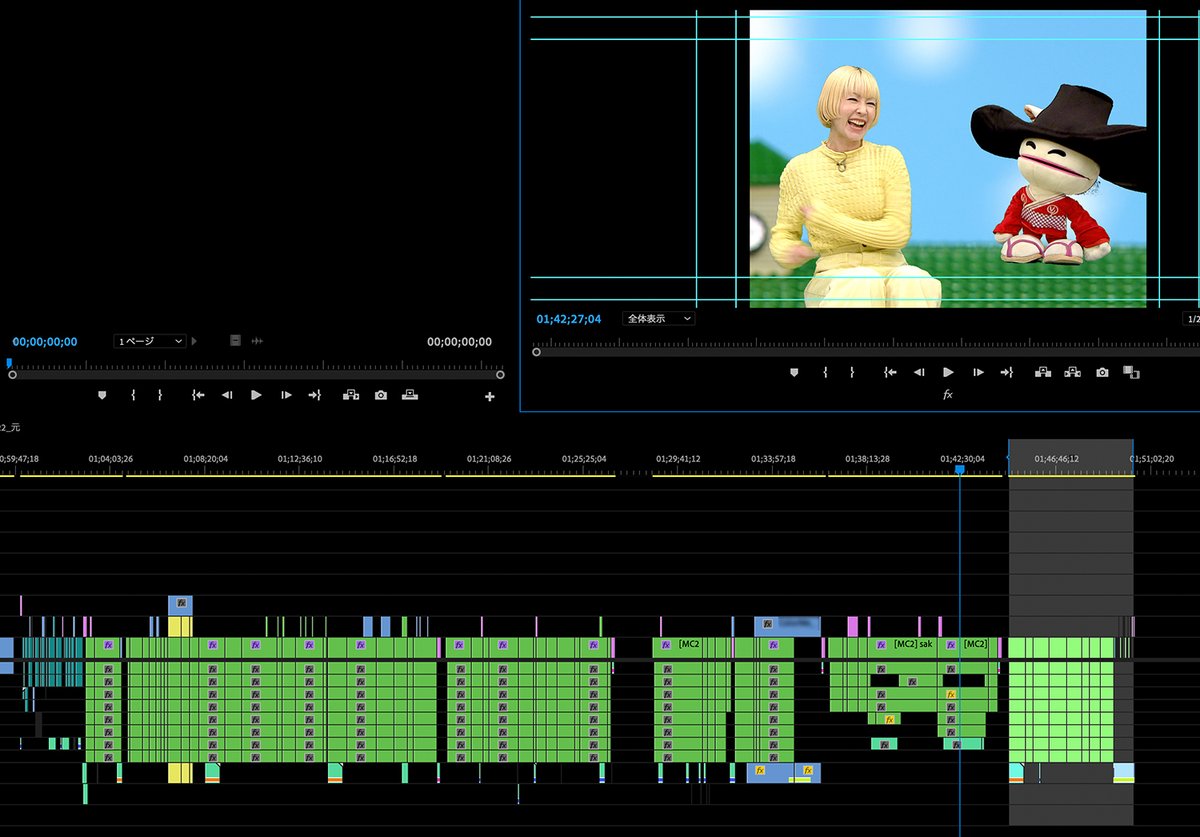This screenshot has width=1200, height=837.
Task: Go to In point in Program monitor
Action: (x=890, y=372)
